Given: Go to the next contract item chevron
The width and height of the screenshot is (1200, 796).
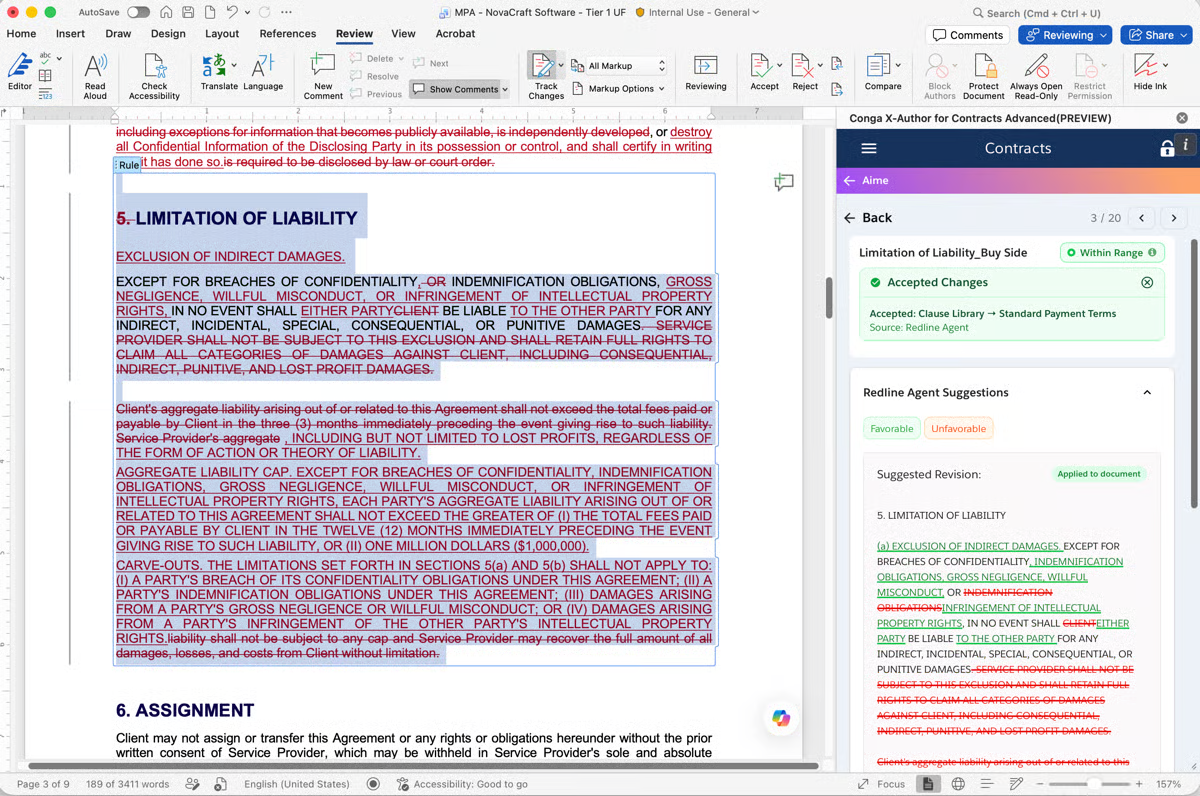Looking at the screenshot, I should [1174, 217].
